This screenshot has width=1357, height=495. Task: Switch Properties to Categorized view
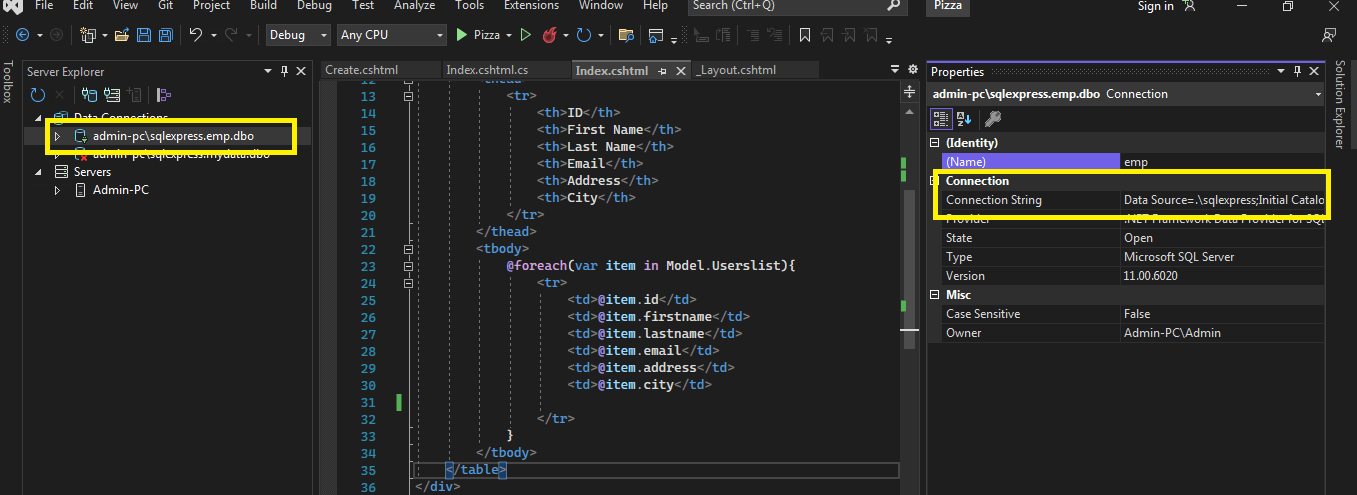(x=941, y=119)
